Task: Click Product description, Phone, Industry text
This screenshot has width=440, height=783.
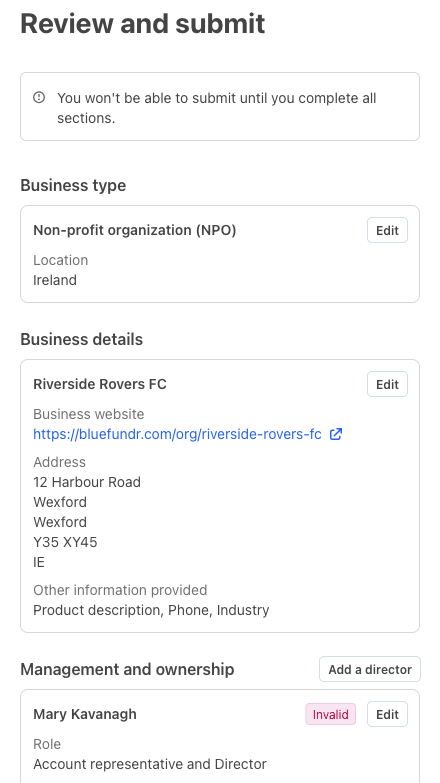Action: (x=151, y=610)
